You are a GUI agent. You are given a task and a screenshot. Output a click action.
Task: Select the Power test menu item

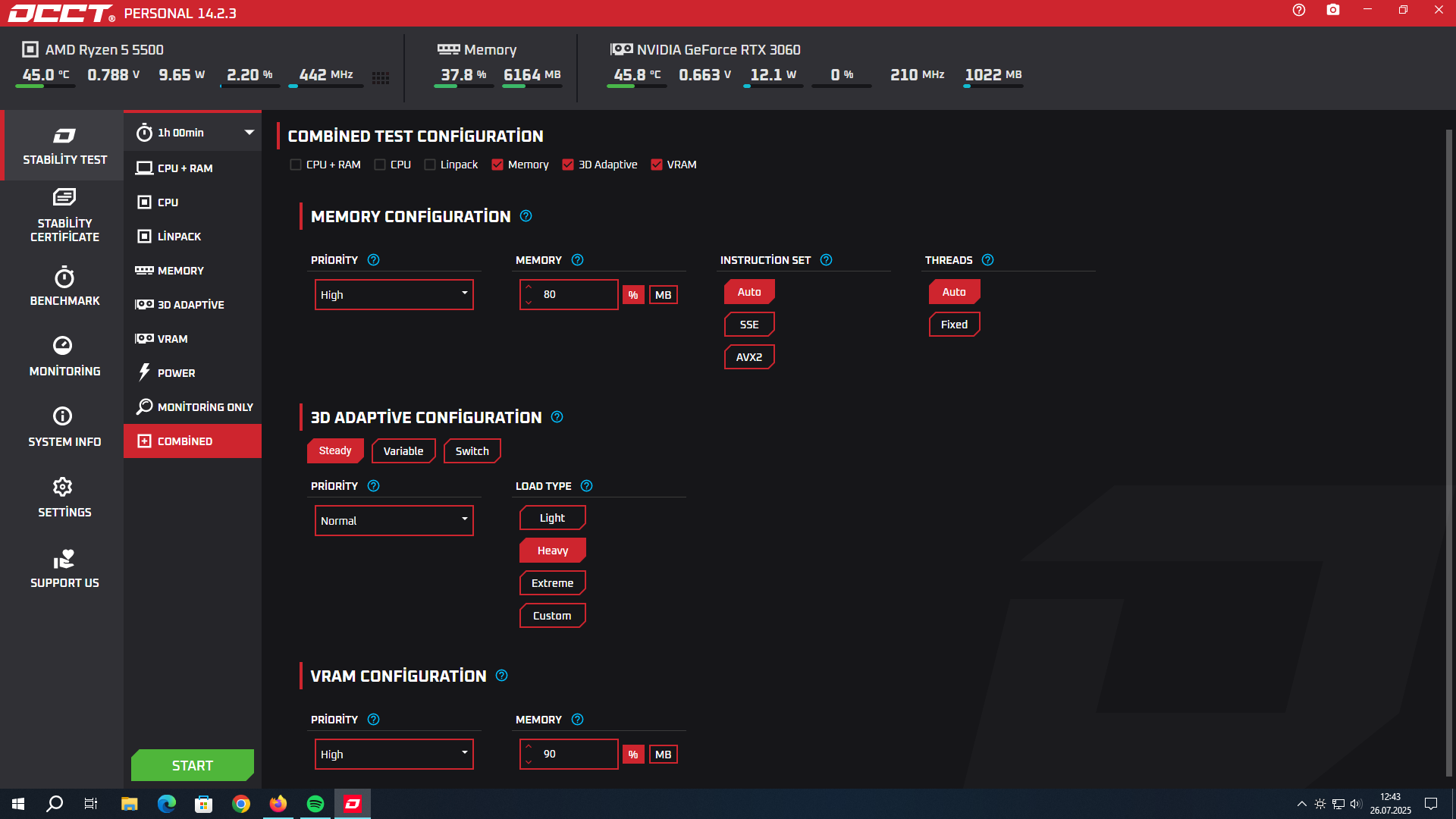176,373
